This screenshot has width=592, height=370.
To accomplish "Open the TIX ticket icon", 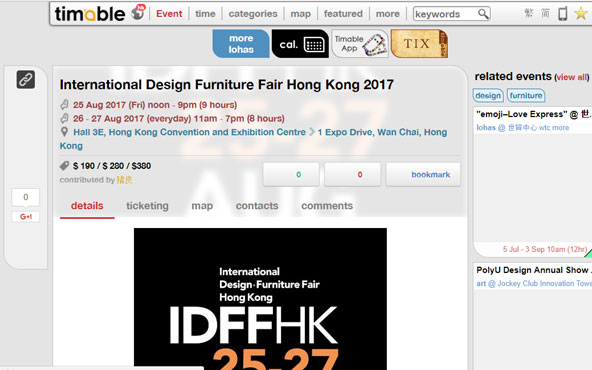I will click(419, 44).
